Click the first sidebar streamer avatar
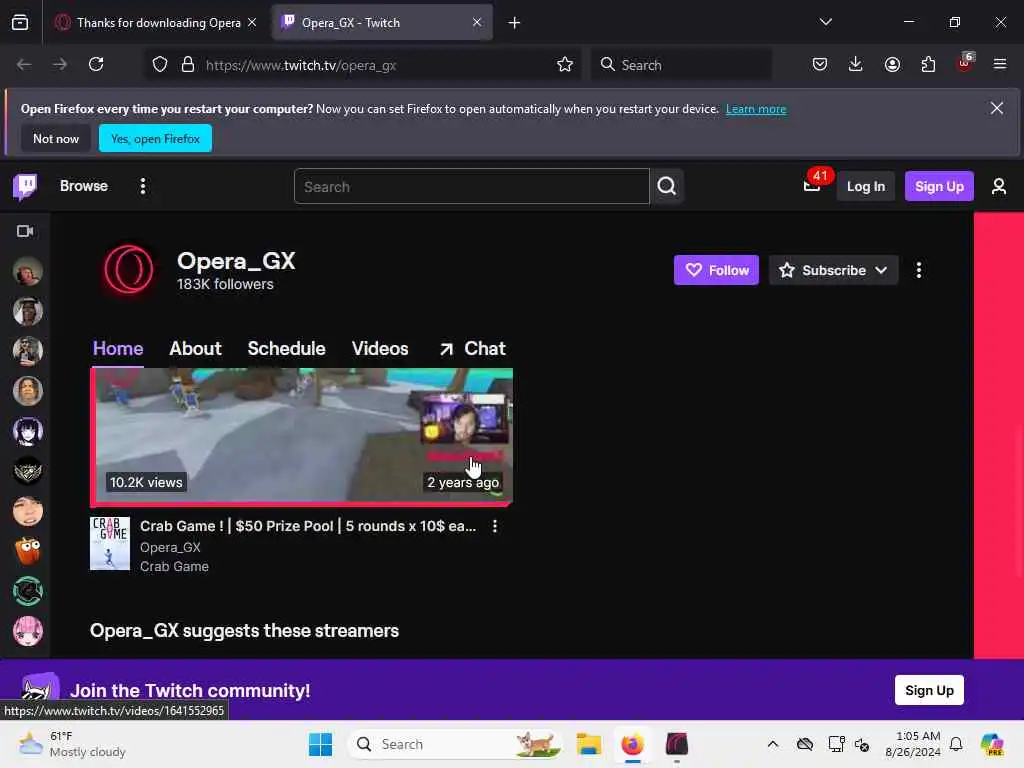 27,272
